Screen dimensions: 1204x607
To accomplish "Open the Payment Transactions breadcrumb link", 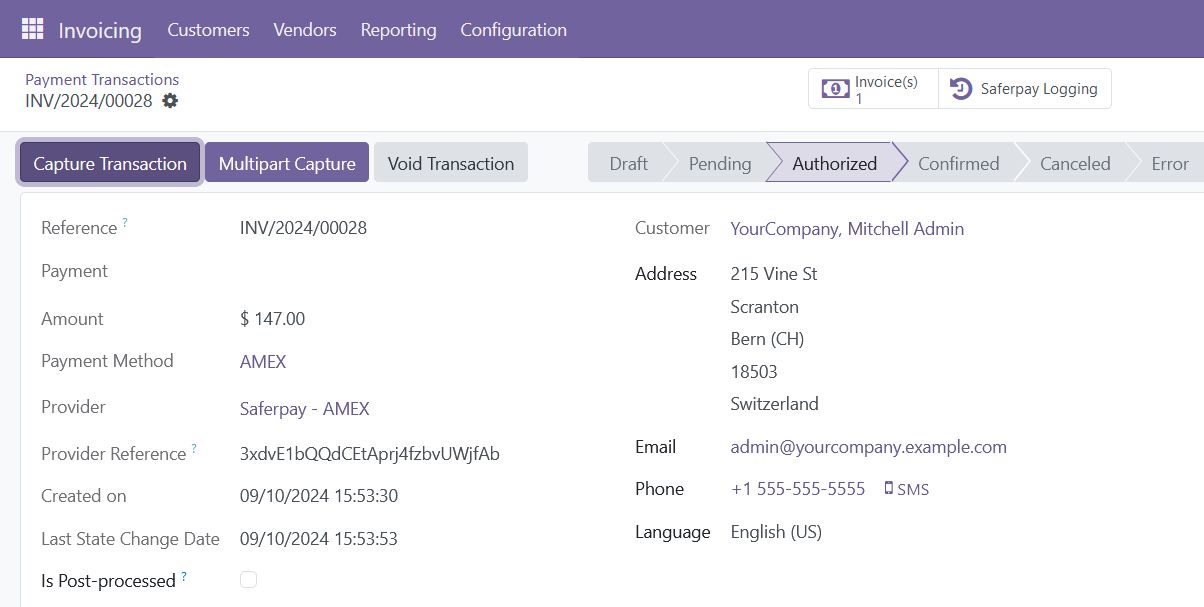I will [x=102, y=80].
